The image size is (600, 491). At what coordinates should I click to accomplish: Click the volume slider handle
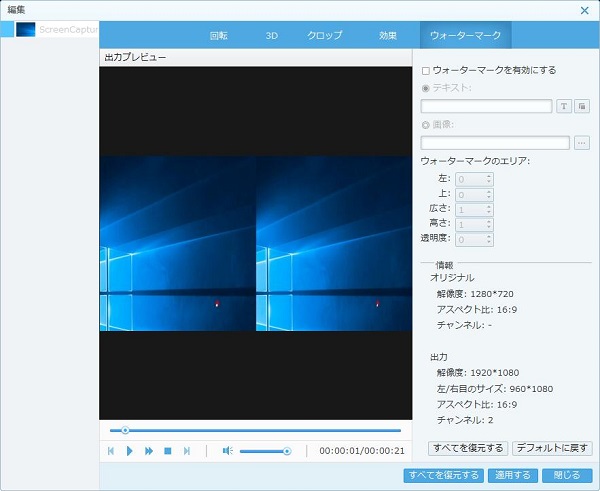[287, 452]
